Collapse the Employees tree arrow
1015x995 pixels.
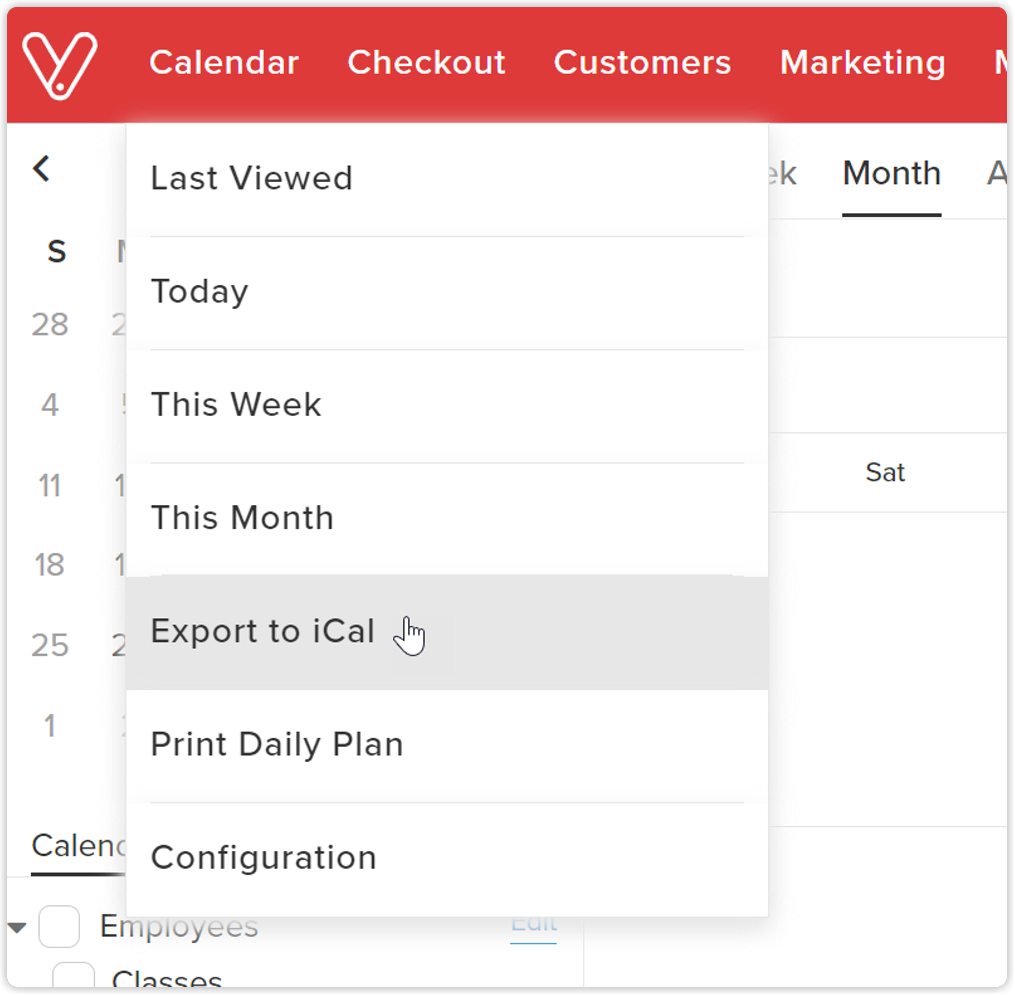pos(17,928)
